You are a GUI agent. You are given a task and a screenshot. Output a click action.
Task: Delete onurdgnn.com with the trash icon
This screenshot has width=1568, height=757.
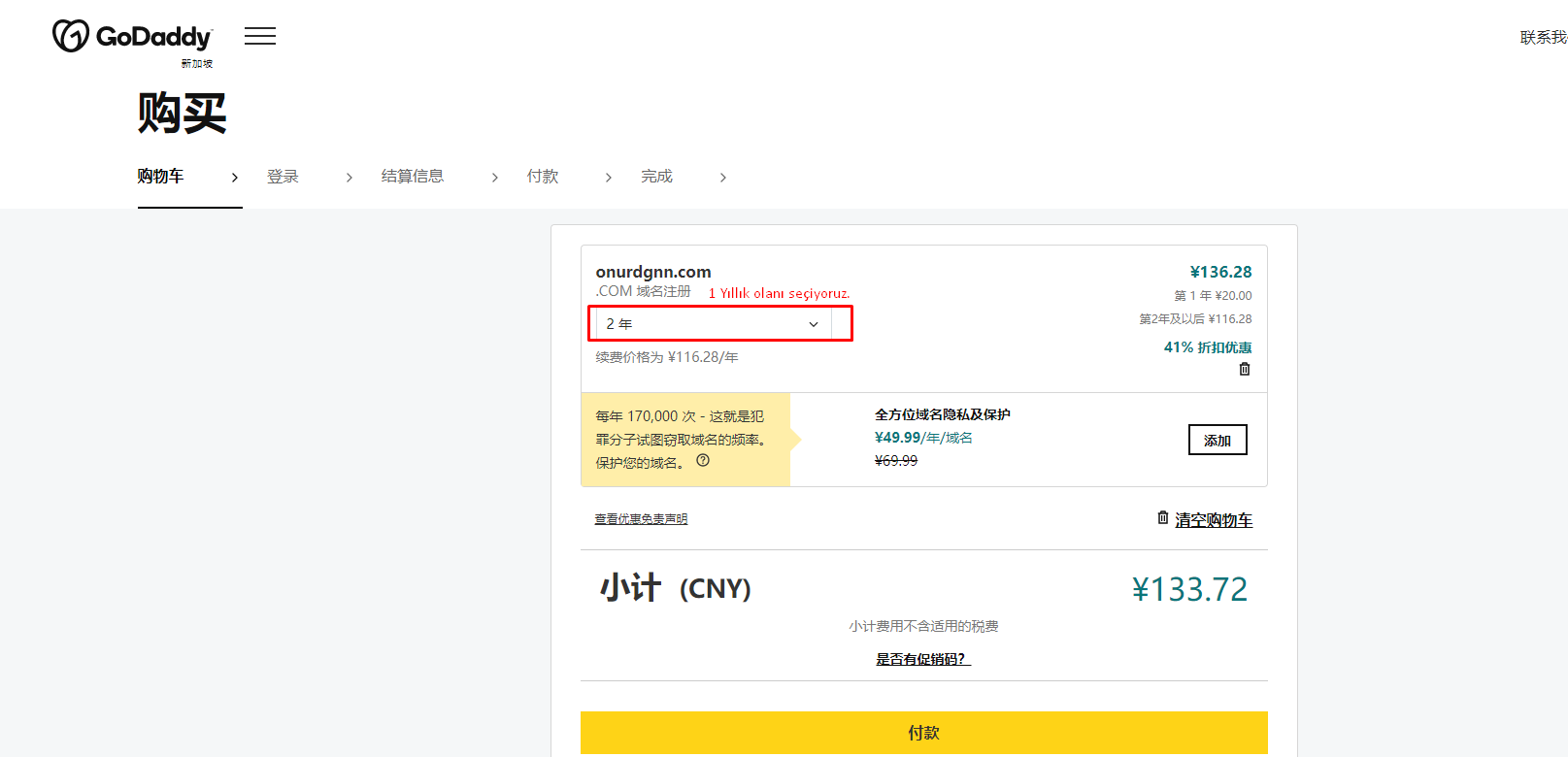(x=1245, y=369)
